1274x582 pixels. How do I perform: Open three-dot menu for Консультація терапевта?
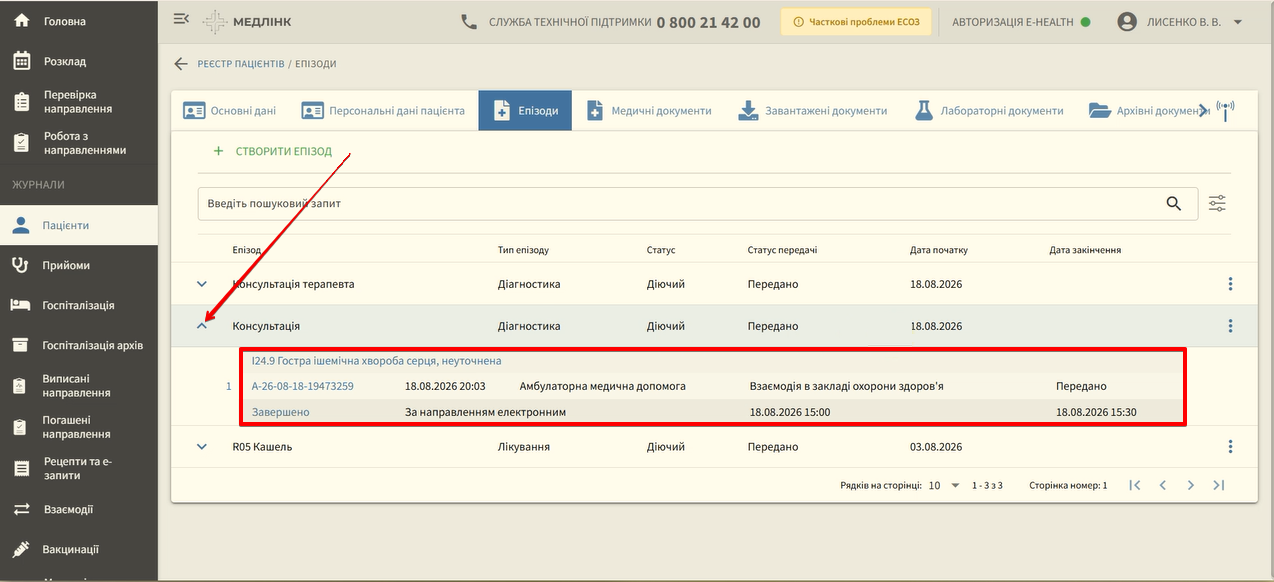pyautogui.click(x=1230, y=284)
